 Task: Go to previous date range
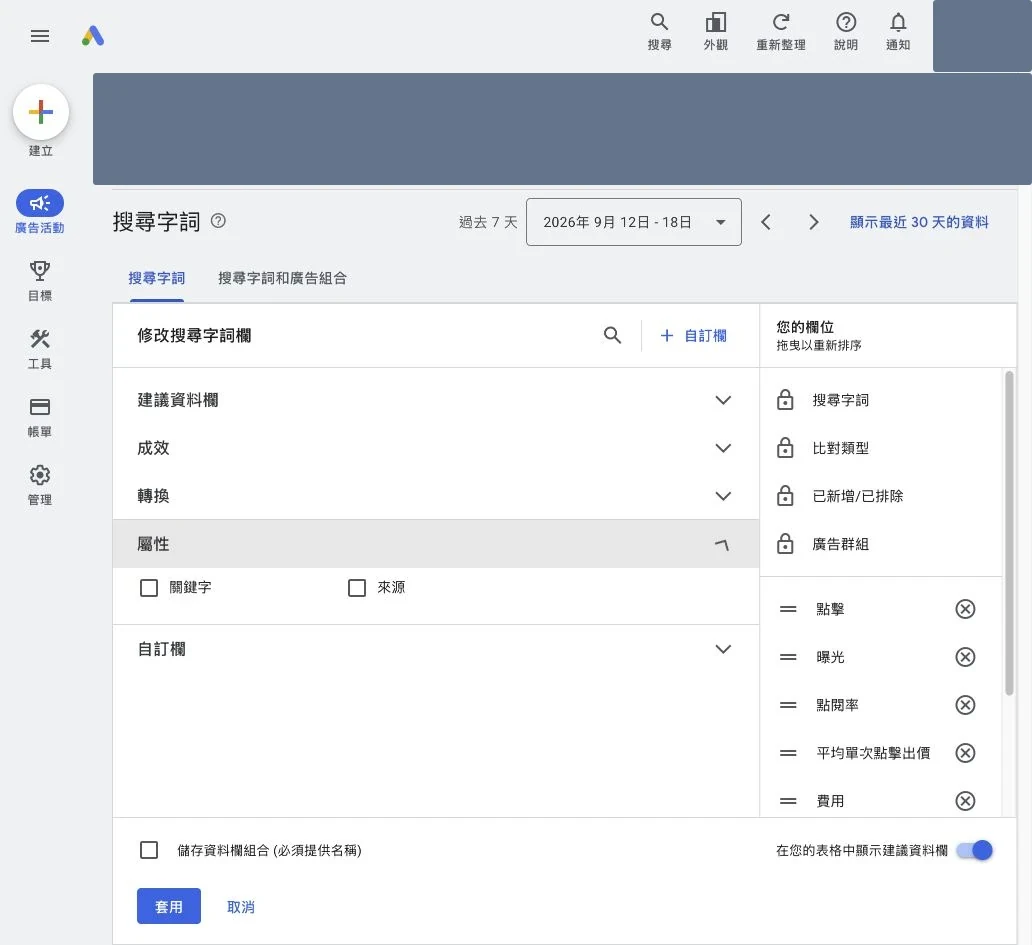(x=765, y=222)
